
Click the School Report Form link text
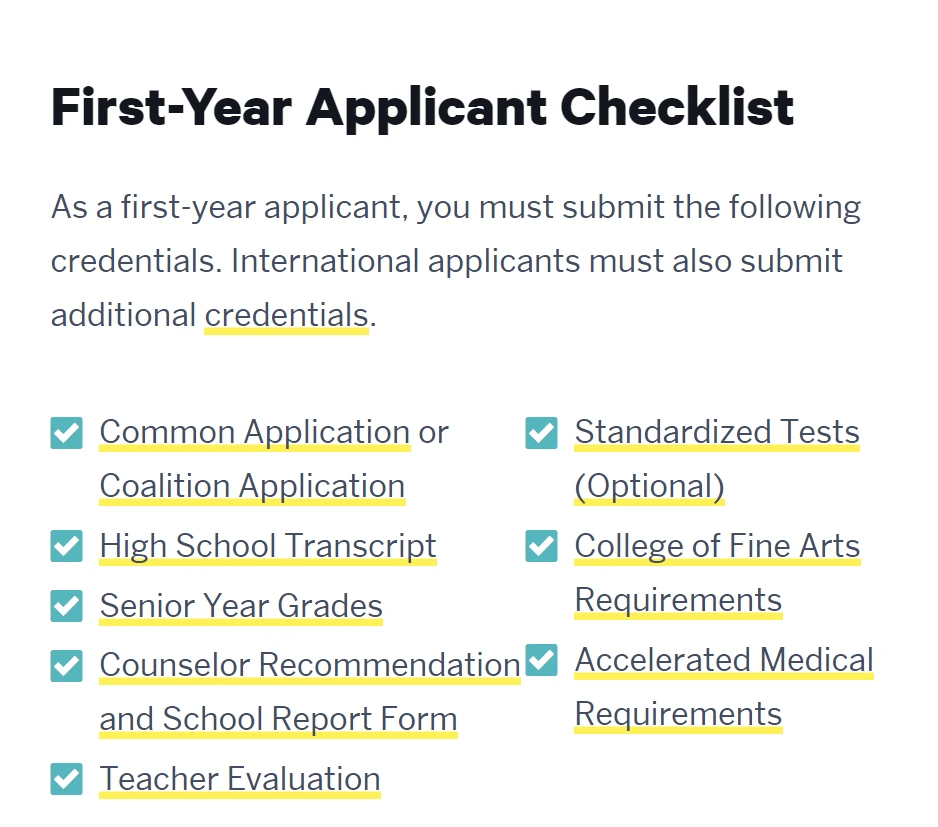[x=310, y=719]
